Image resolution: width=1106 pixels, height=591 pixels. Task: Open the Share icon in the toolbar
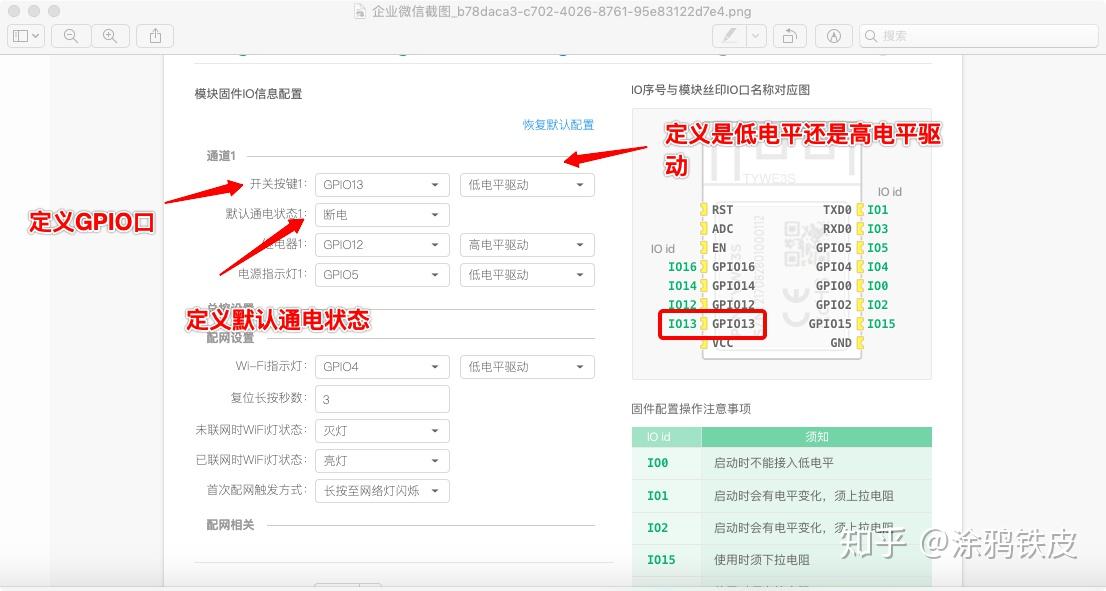click(x=155, y=36)
